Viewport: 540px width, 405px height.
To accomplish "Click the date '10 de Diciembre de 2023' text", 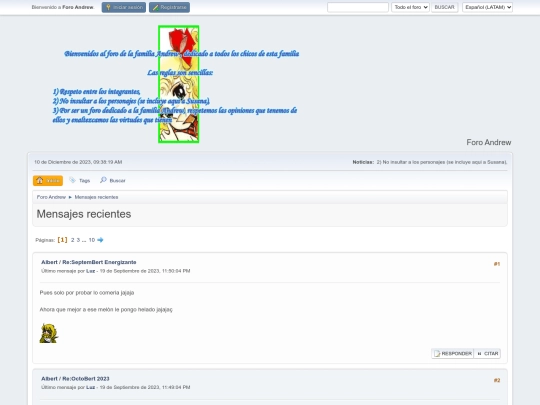I will click(78, 162).
